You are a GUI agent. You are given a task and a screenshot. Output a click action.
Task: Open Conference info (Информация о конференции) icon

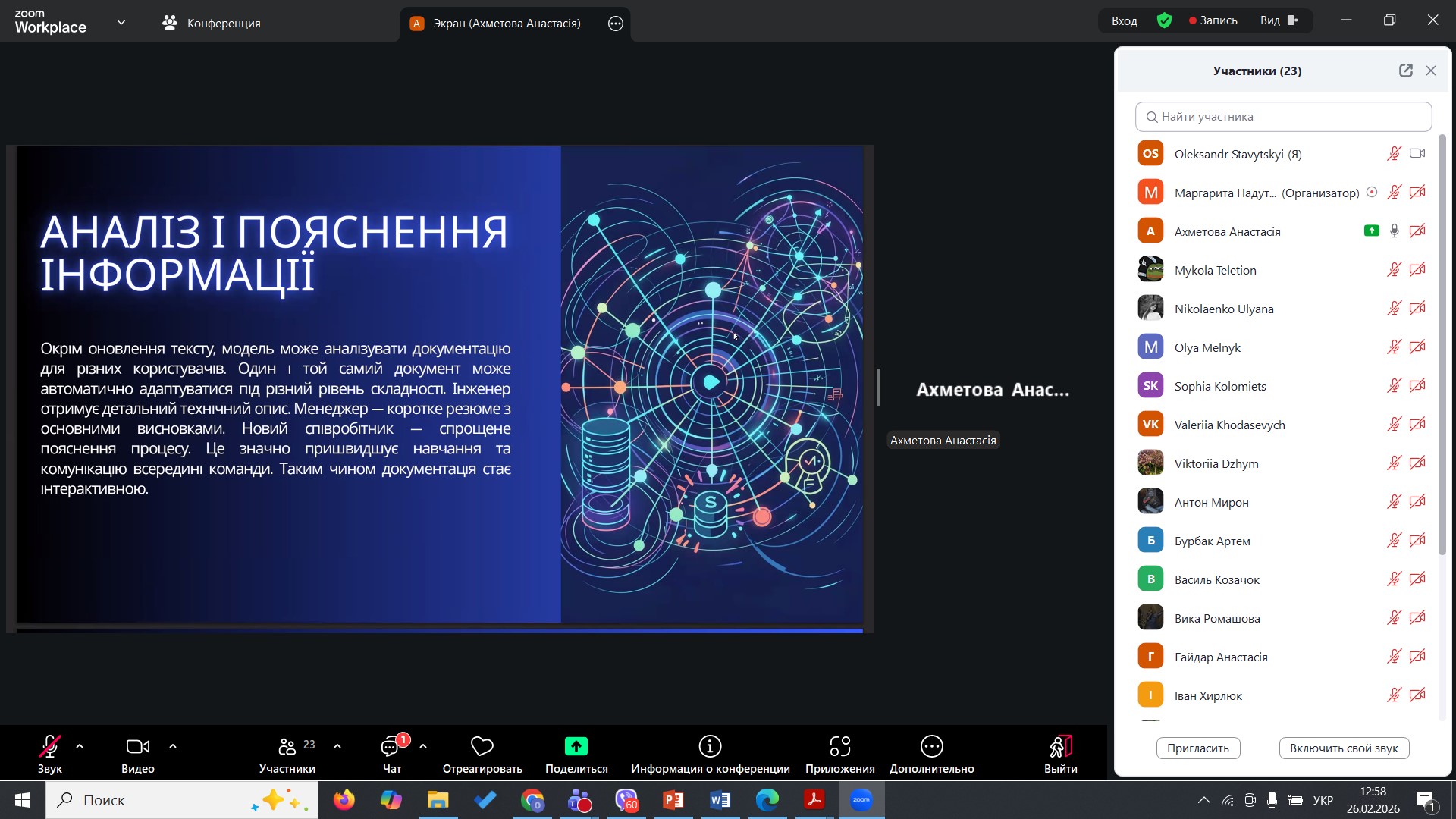click(x=710, y=747)
